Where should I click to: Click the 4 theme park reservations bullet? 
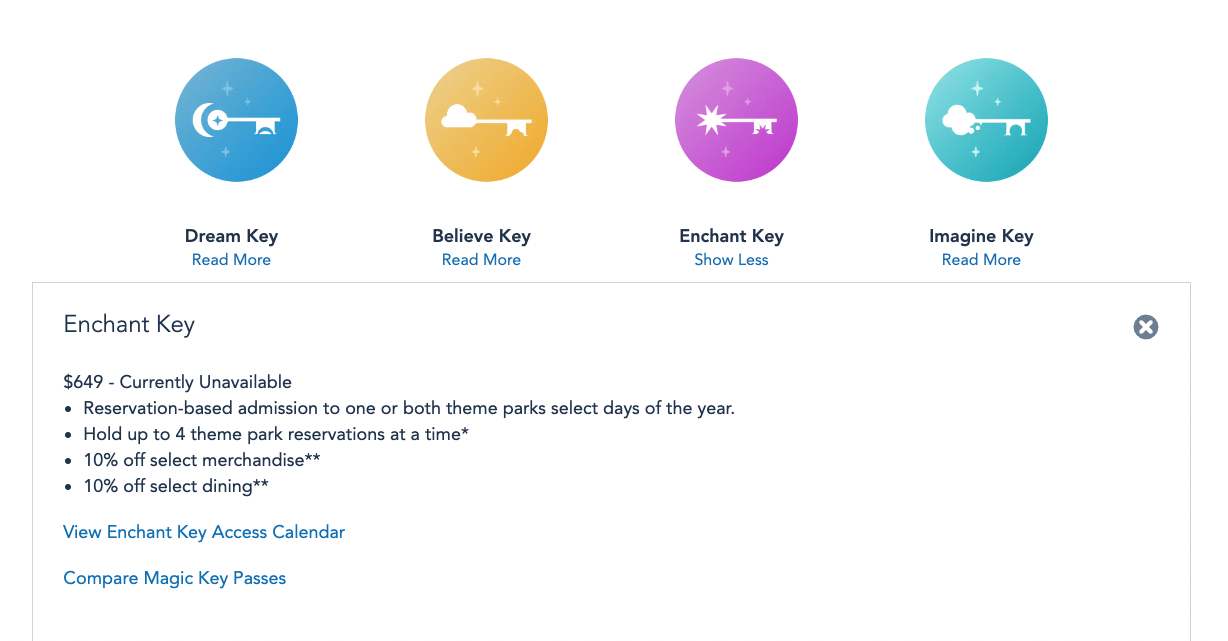[x=276, y=434]
